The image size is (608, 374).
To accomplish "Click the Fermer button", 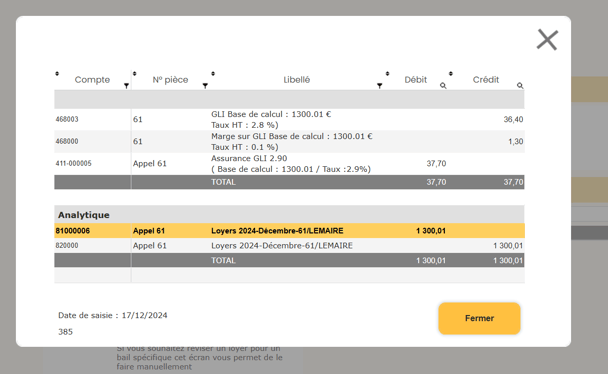I will click(479, 318).
